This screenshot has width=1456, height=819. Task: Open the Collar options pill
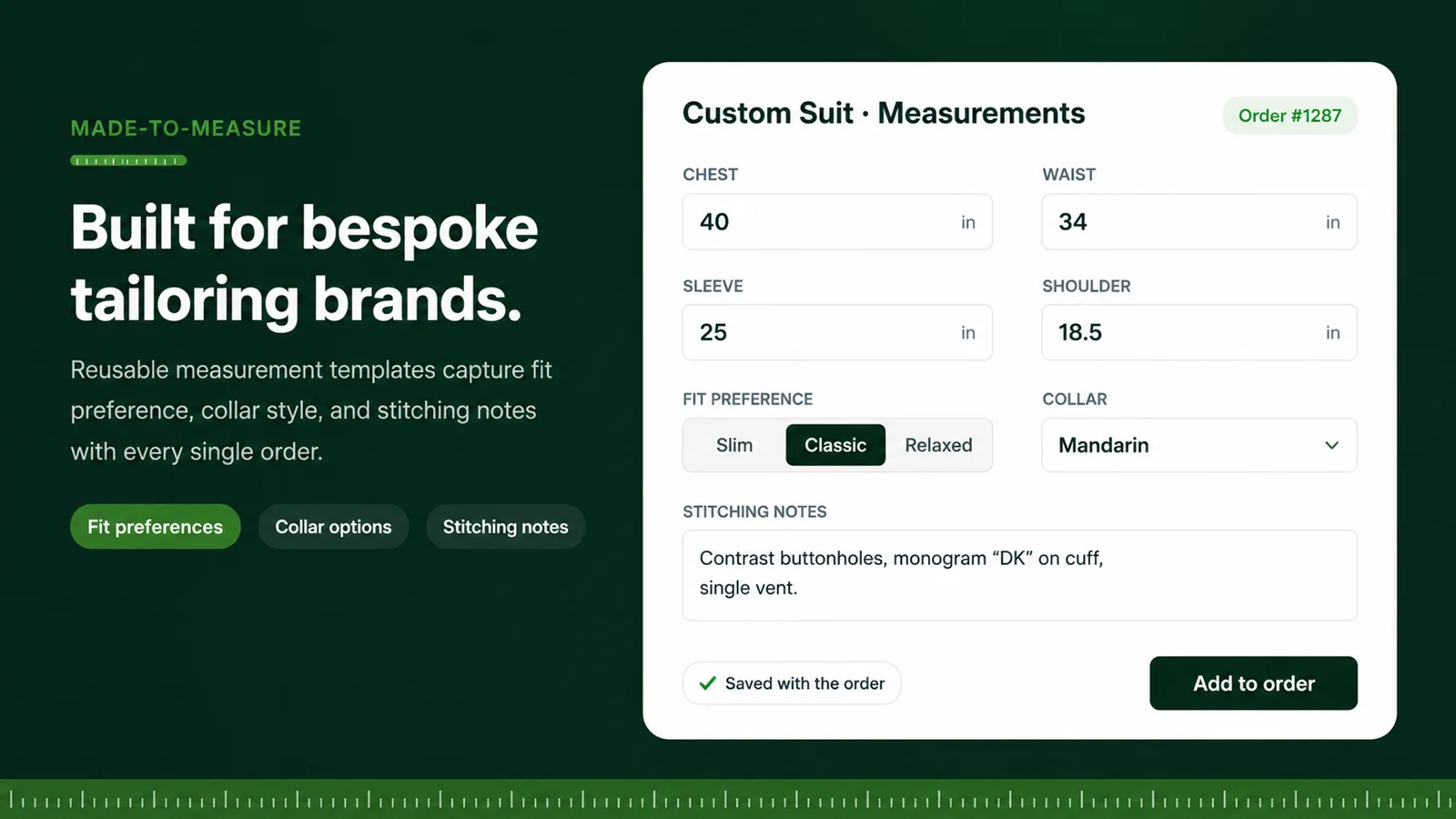click(333, 527)
